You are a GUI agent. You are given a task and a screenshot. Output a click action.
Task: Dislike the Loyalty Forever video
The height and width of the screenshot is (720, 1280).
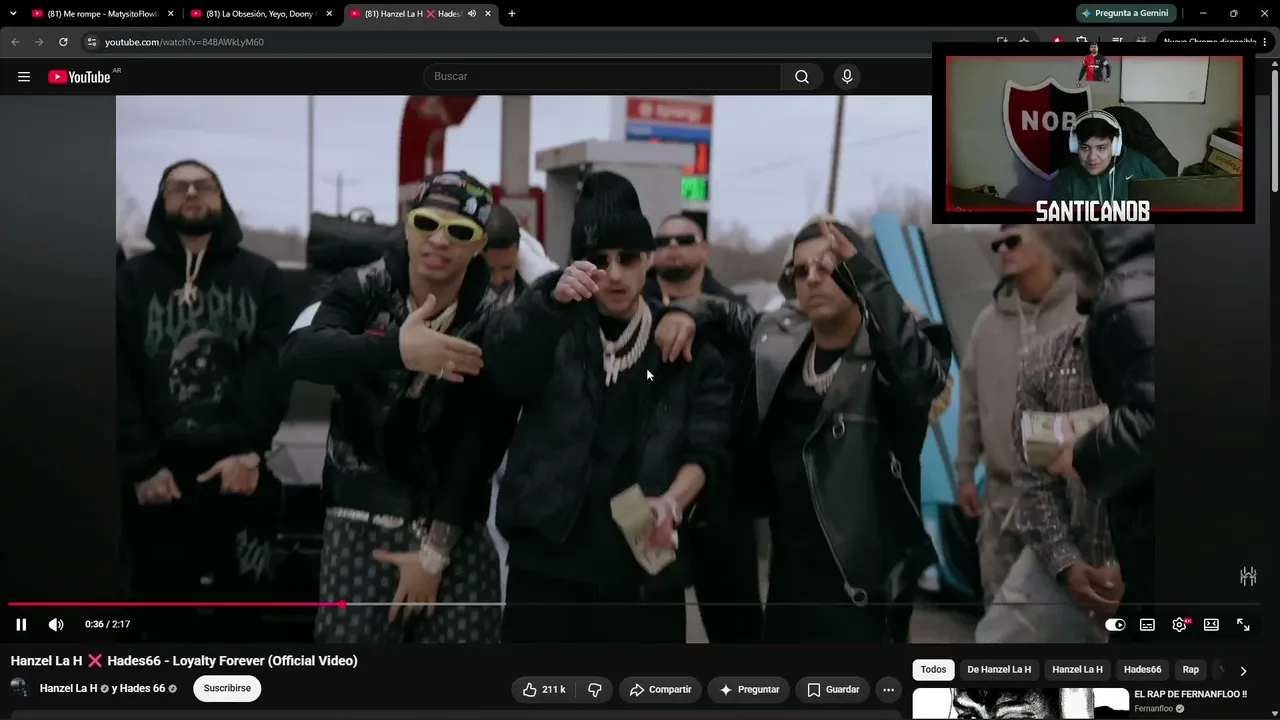(x=595, y=689)
